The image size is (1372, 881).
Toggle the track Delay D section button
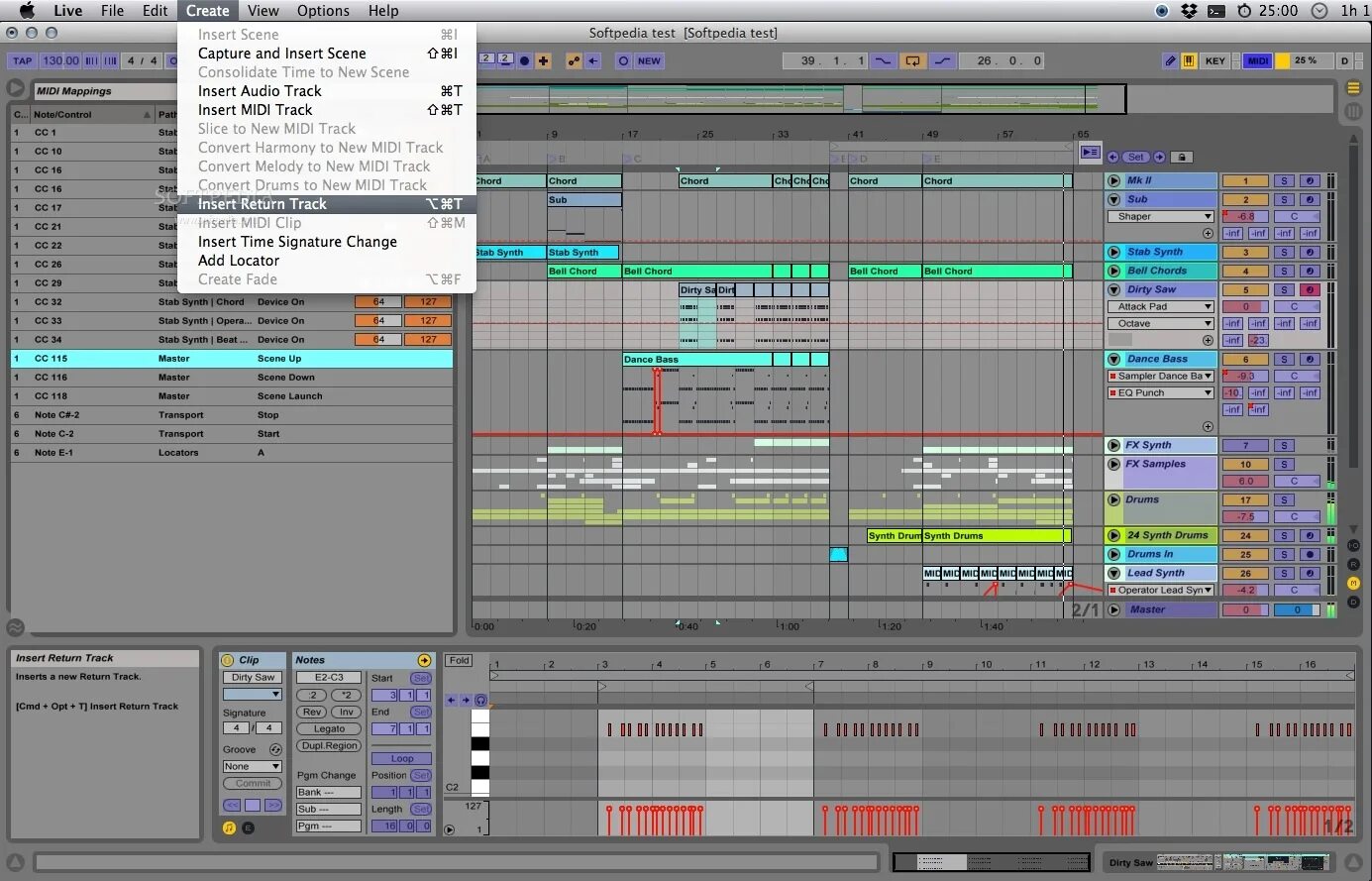[x=1353, y=603]
